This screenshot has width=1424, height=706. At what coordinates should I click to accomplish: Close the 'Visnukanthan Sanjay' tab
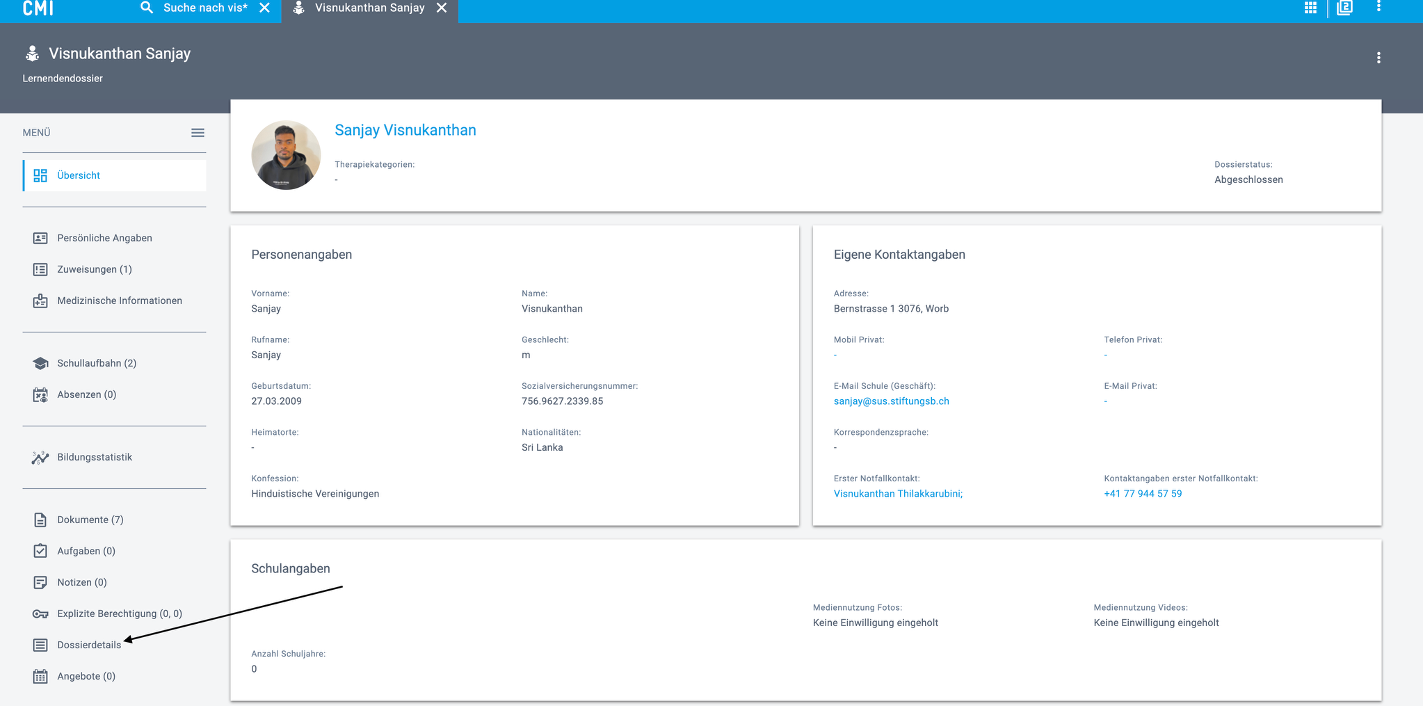[441, 8]
